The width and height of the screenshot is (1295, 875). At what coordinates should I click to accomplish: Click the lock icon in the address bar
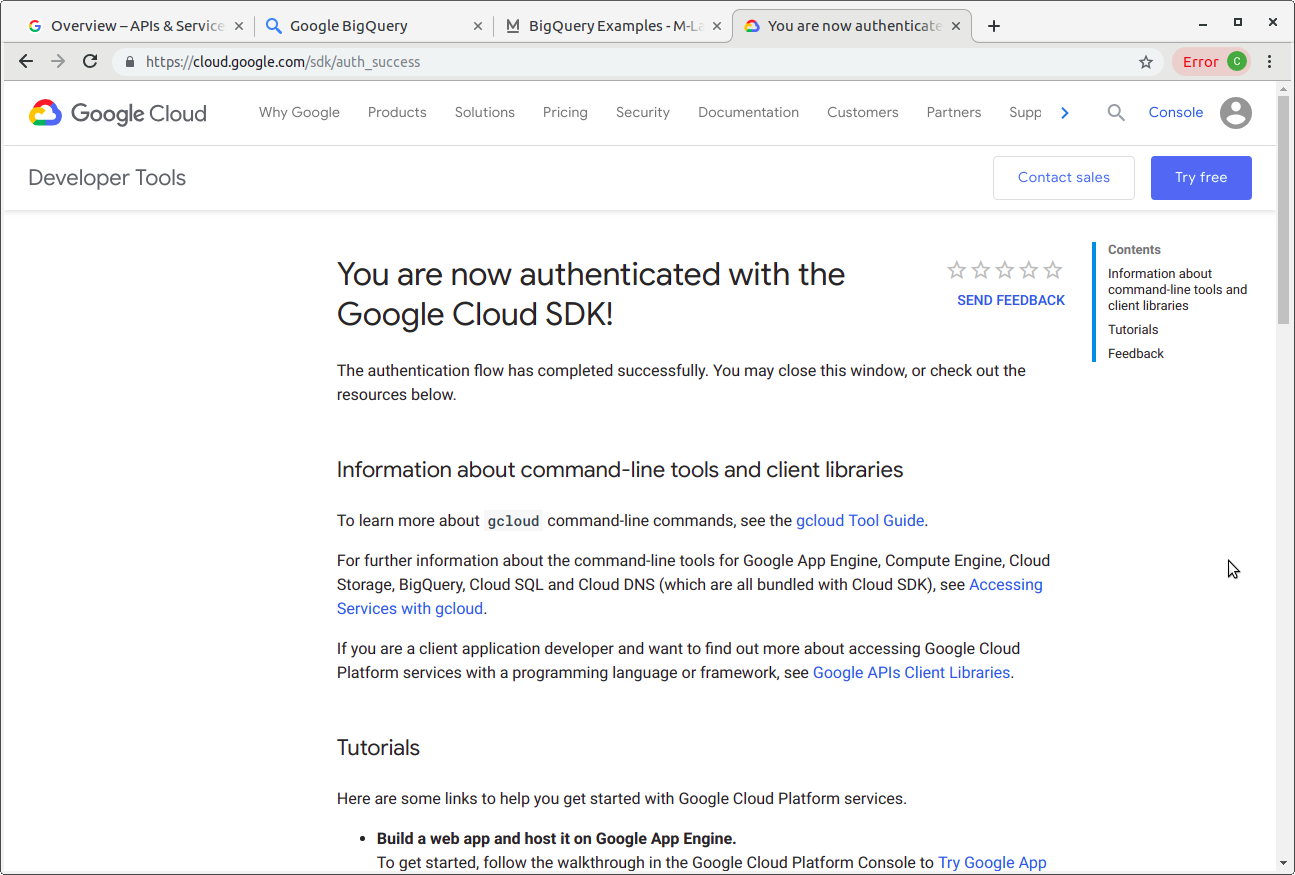click(x=129, y=61)
